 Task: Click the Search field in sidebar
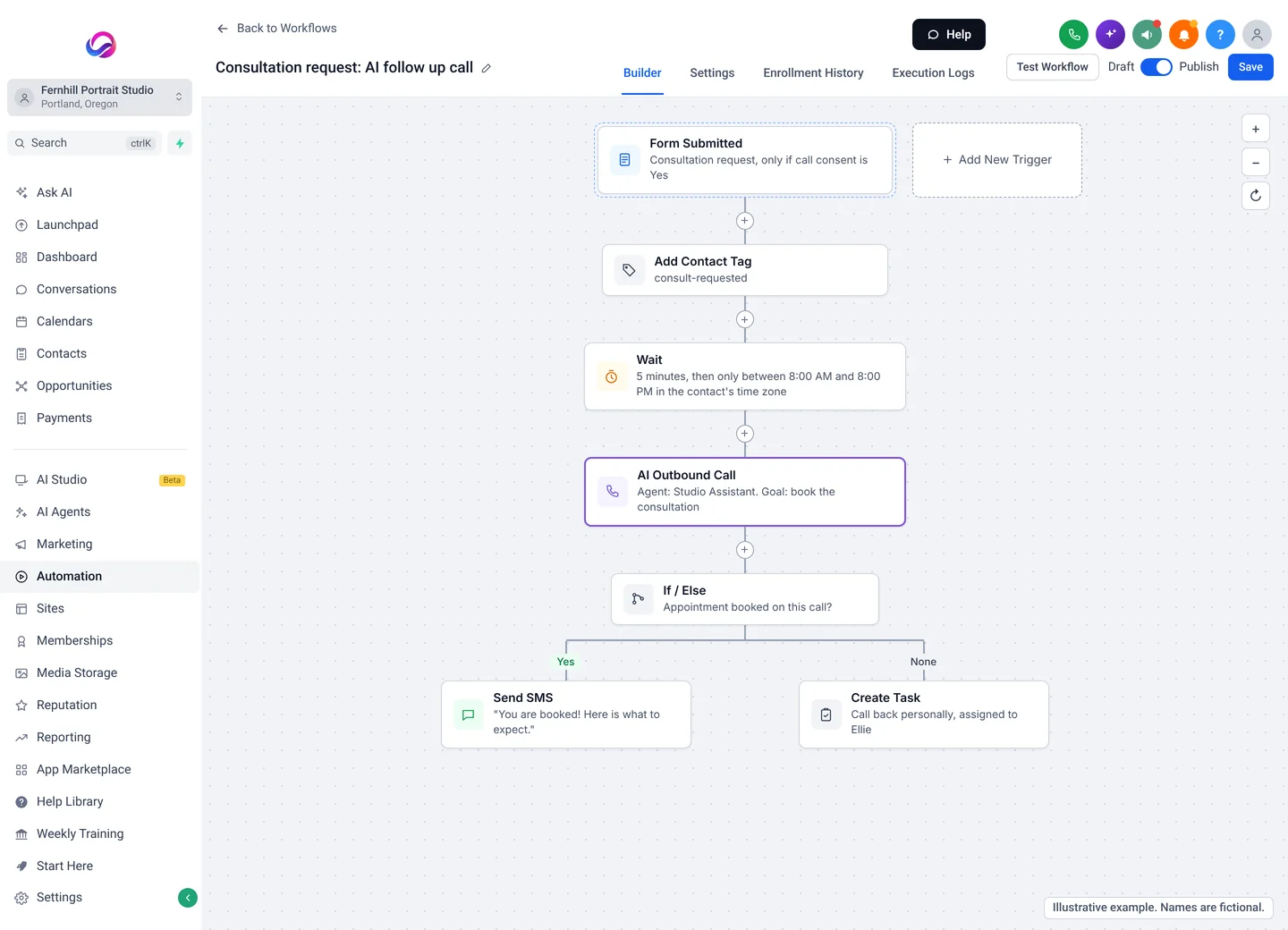pos(85,143)
